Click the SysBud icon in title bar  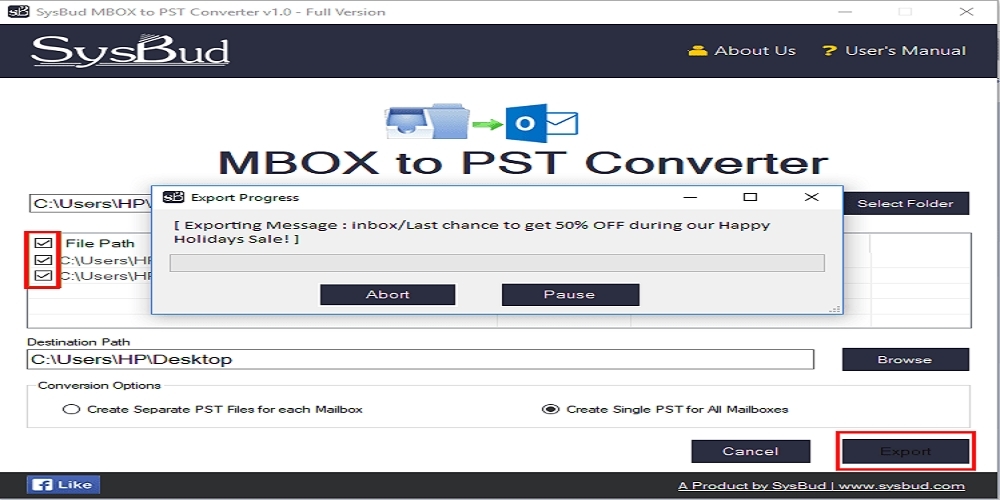[x=17, y=11]
